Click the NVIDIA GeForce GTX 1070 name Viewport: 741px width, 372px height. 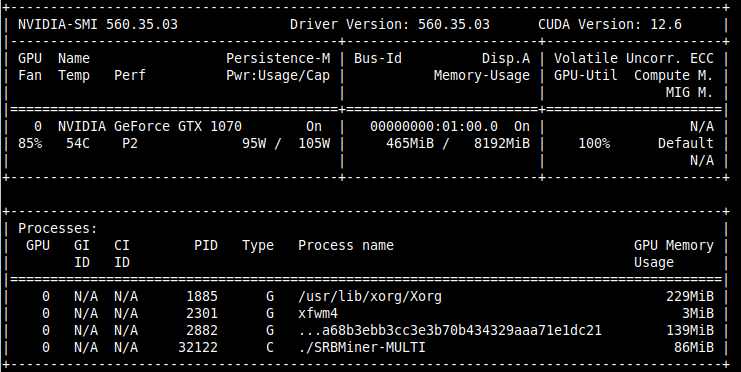(x=150, y=126)
